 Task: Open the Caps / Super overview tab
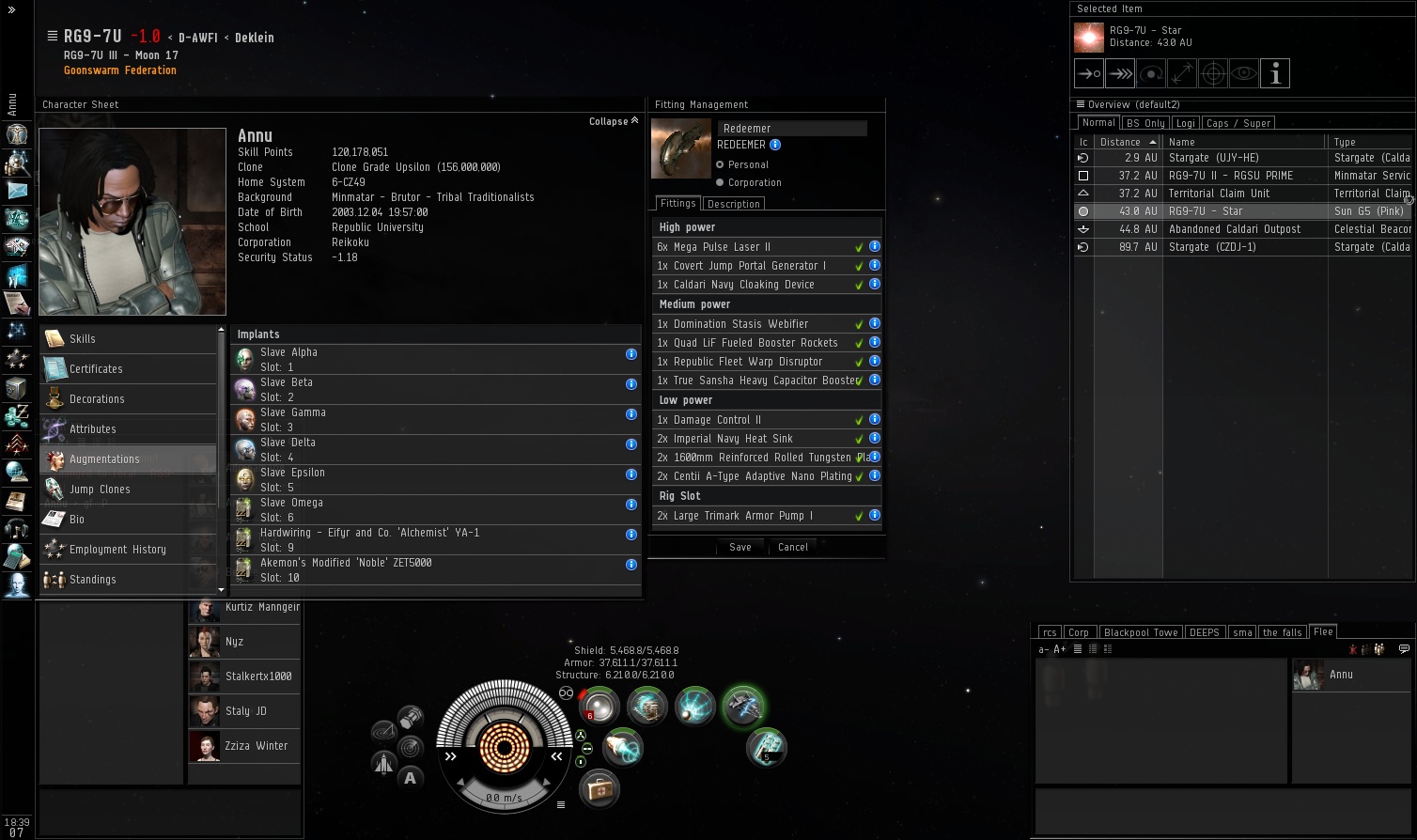tap(1238, 123)
